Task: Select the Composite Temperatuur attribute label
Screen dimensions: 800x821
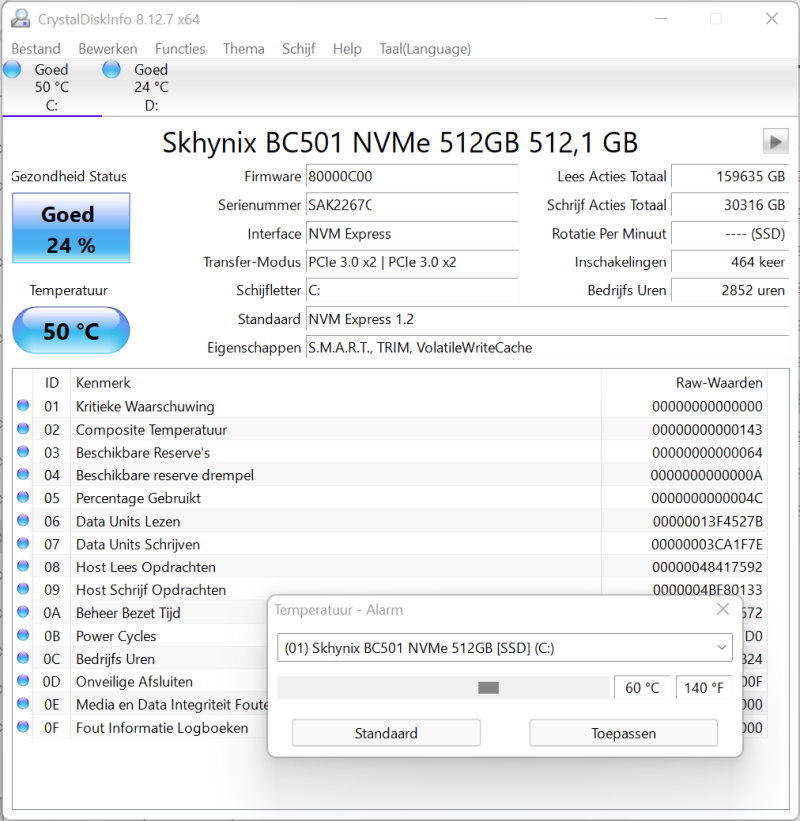Action: click(x=151, y=430)
